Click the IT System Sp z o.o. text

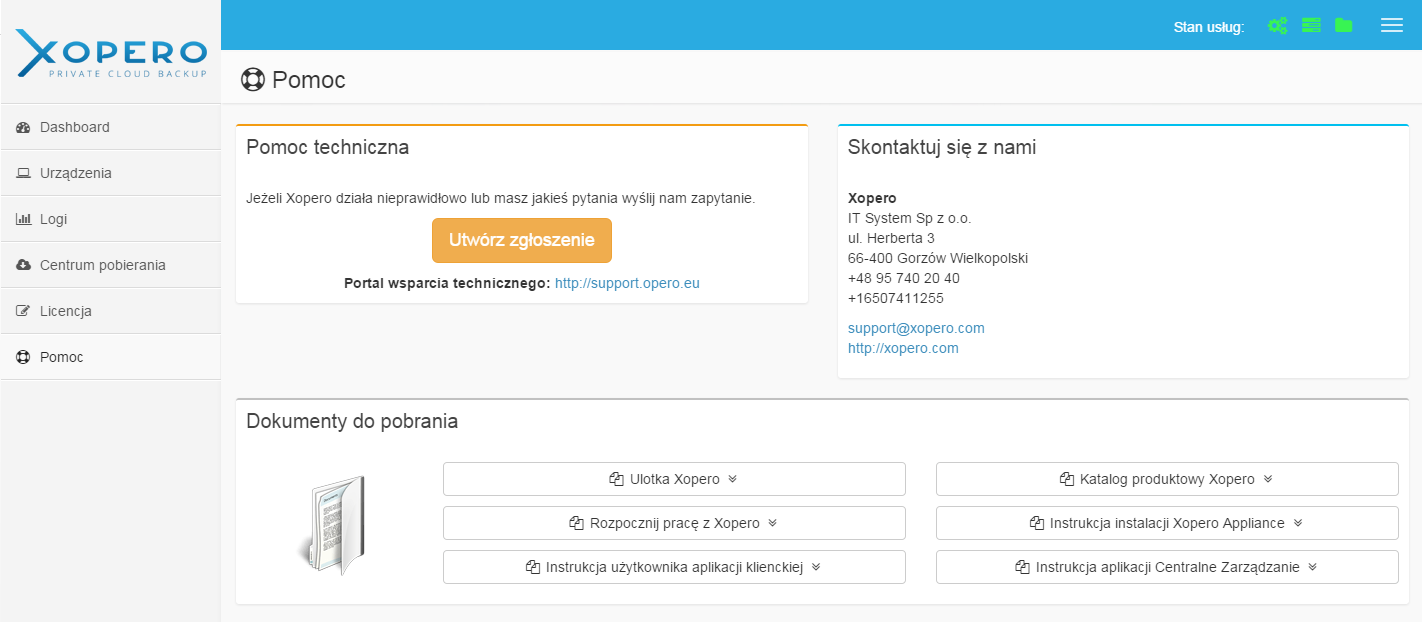(x=910, y=218)
